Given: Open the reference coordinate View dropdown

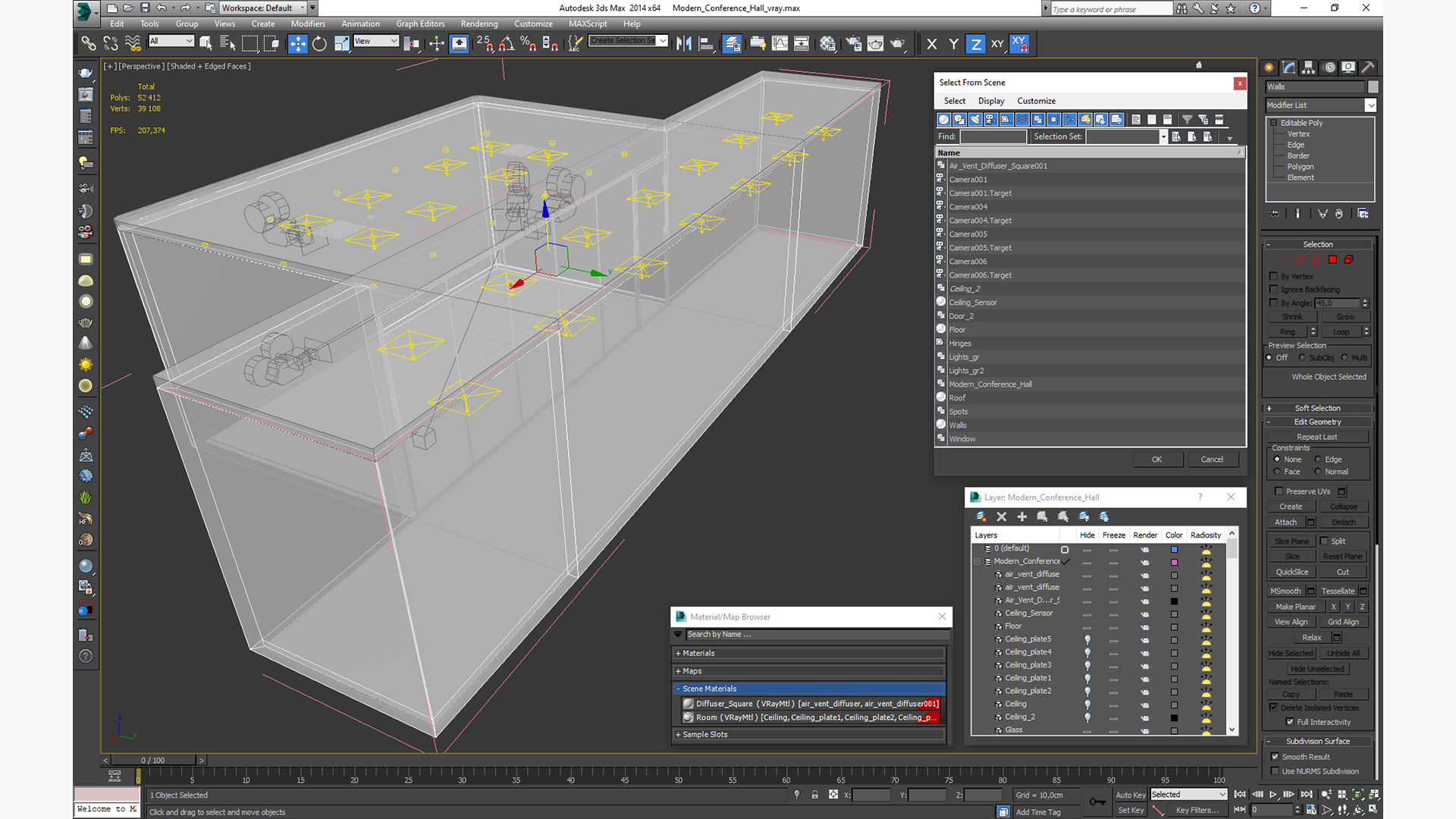Looking at the screenshot, I should 375,41.
